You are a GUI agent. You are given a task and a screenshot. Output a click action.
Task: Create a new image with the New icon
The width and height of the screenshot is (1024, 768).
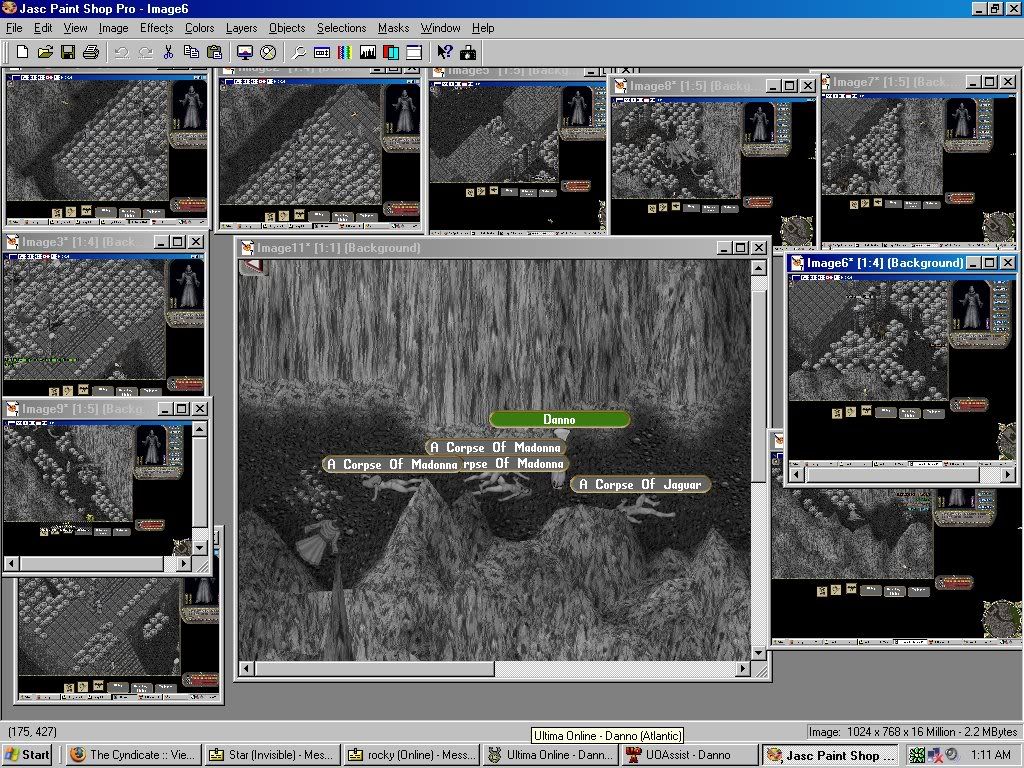(x=22, y=52)
